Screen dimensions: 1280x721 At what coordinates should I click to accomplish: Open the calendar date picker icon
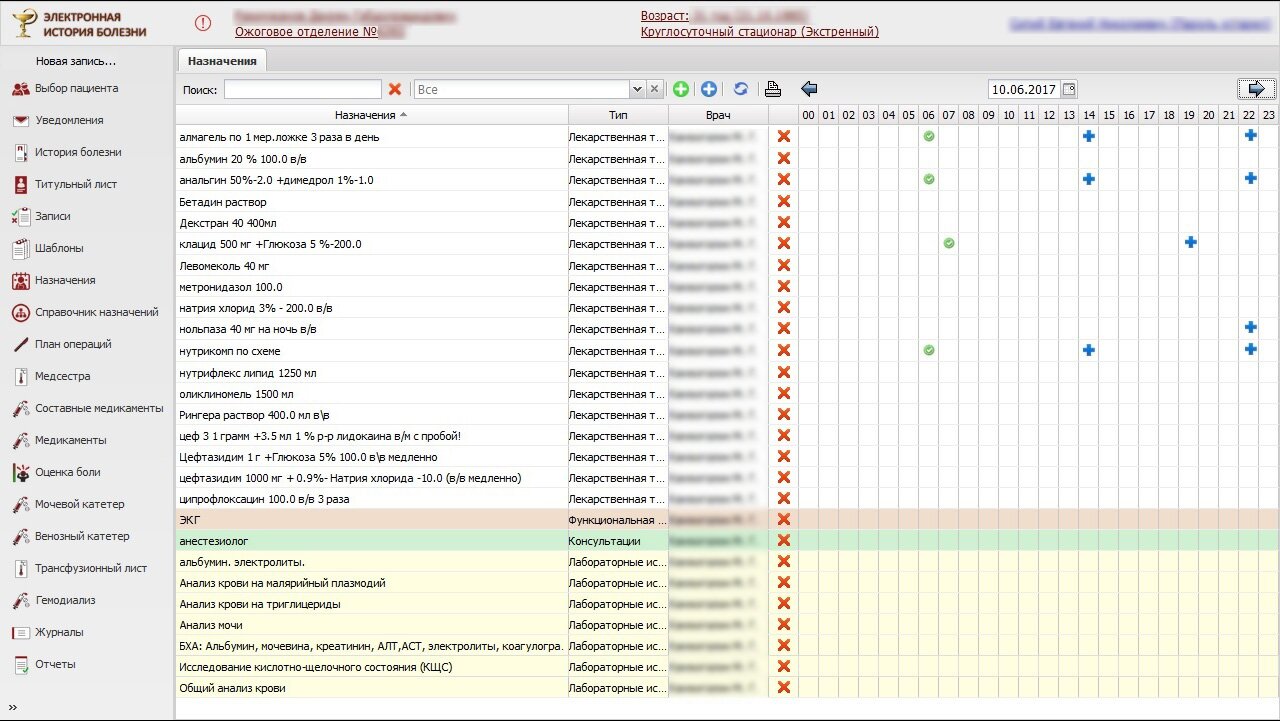point(1069,89)
